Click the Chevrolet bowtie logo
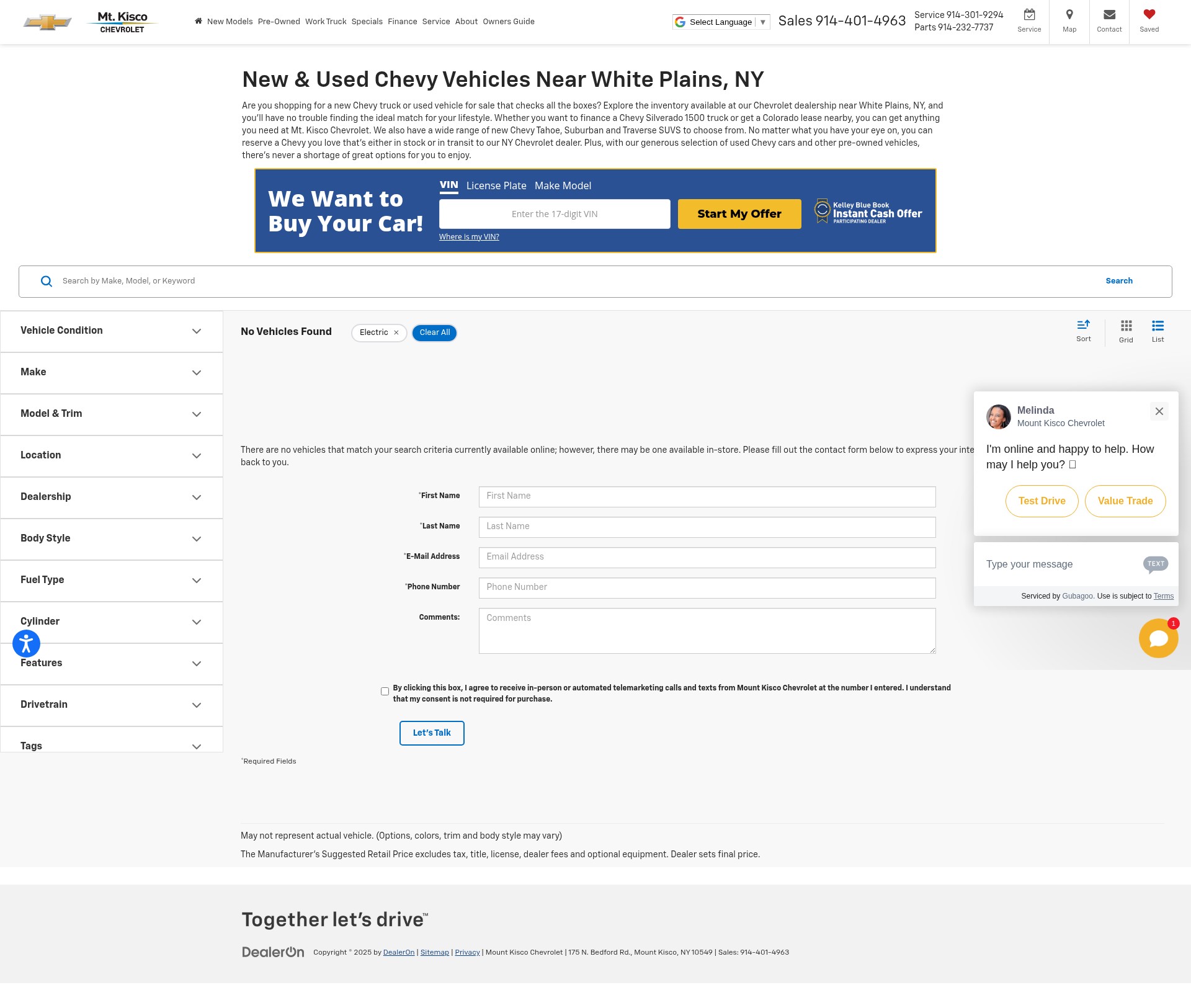The height and width of the screenshot is (1008, 1191). (48, 22)
